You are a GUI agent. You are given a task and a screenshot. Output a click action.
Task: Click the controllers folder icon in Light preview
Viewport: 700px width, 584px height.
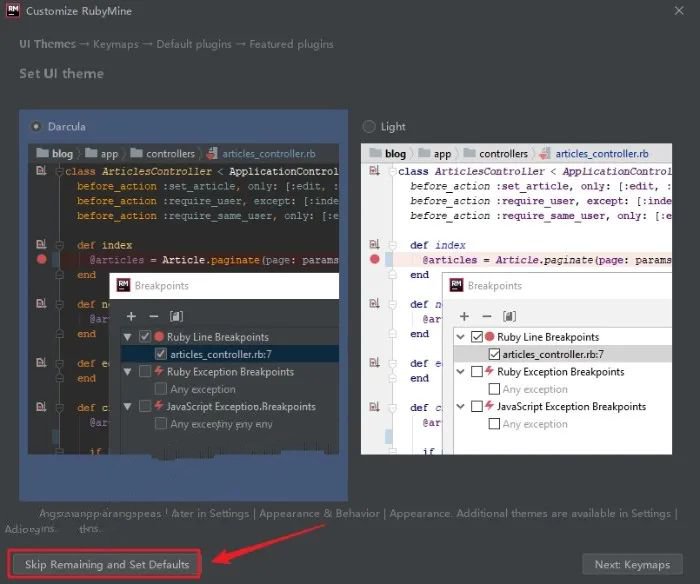[470, 153]
